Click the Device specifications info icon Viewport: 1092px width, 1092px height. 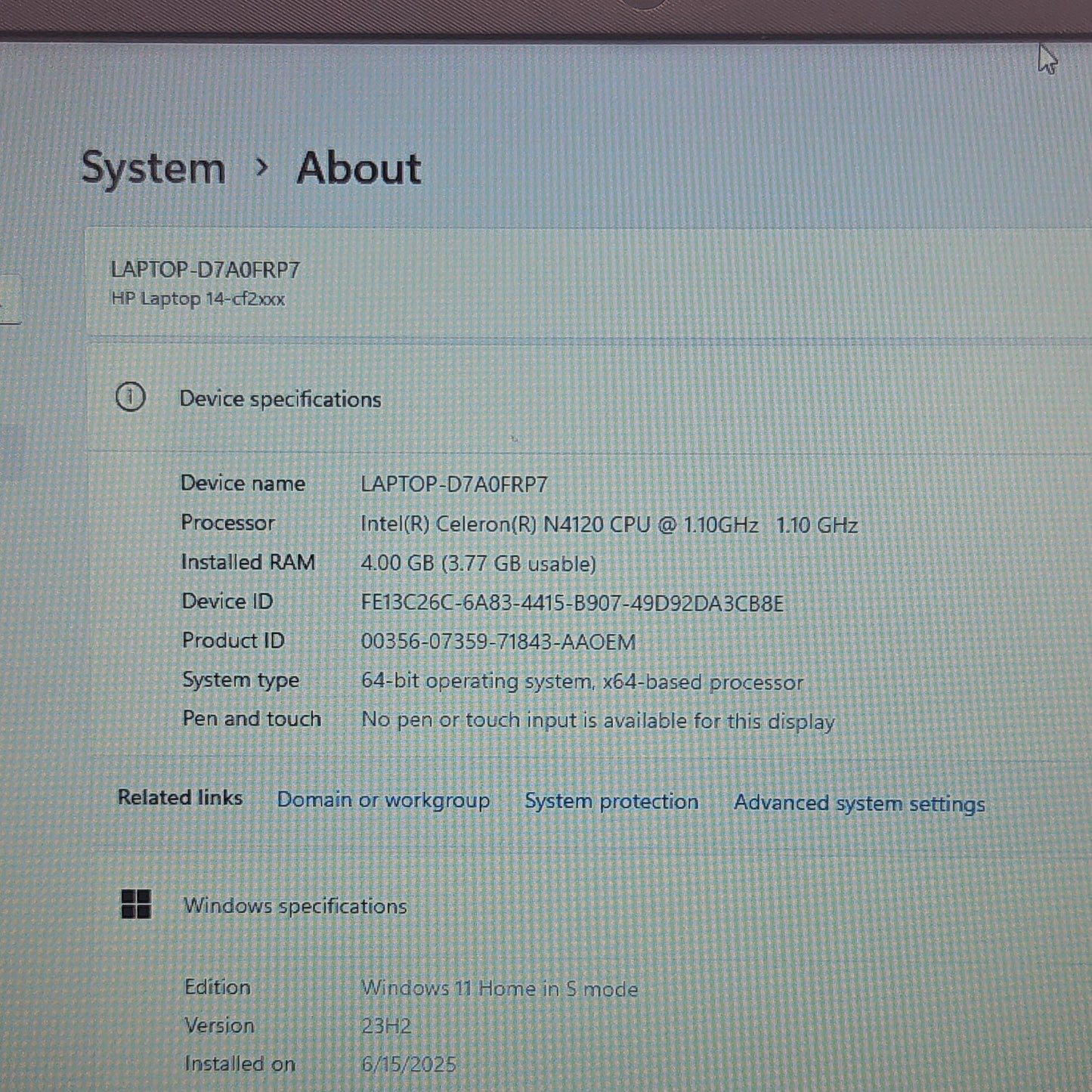130,398
